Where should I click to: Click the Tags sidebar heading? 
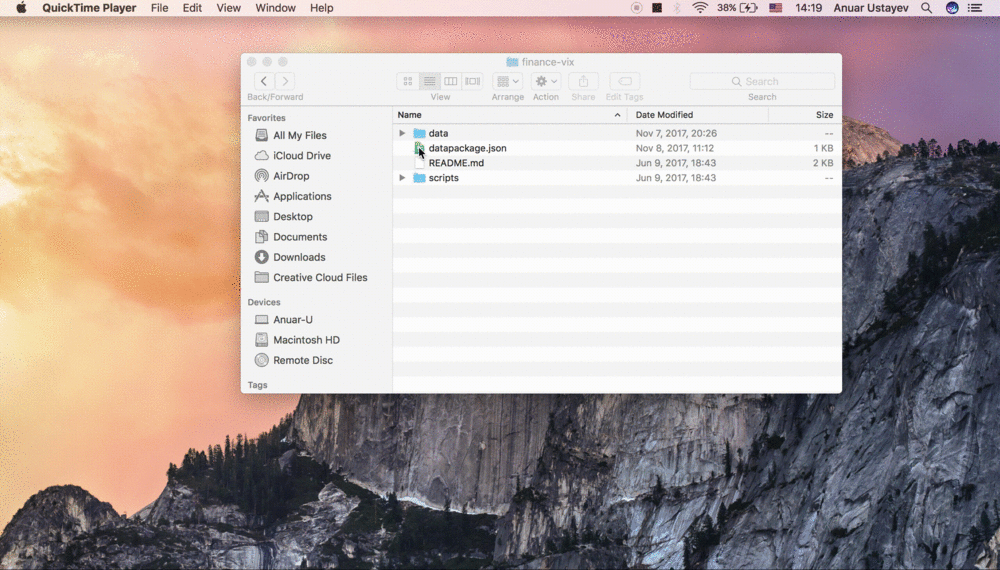[x=258, y=385]
